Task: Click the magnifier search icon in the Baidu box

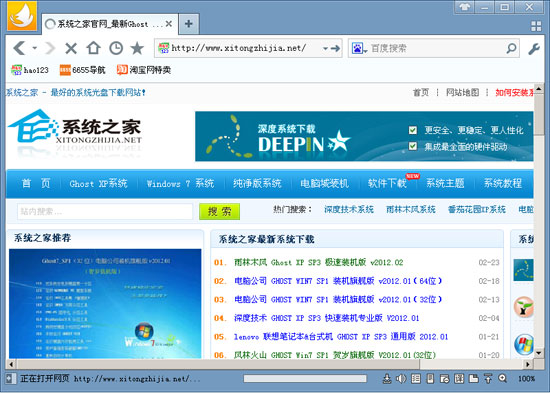Action: tap(511, 48)
